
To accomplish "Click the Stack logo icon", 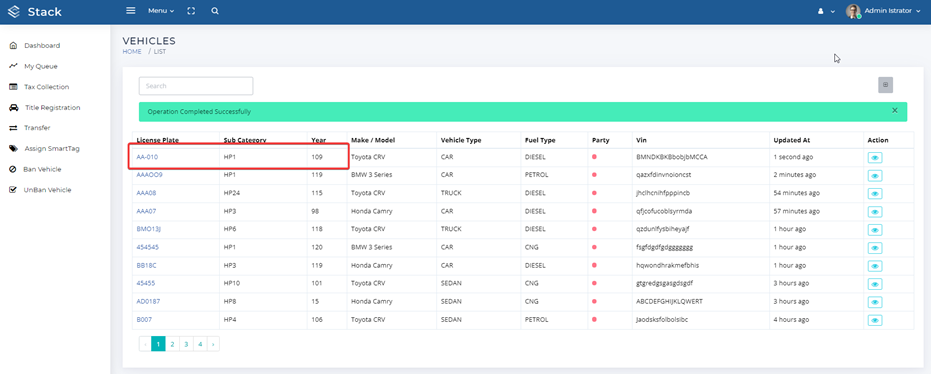I will tap(14, 11).
